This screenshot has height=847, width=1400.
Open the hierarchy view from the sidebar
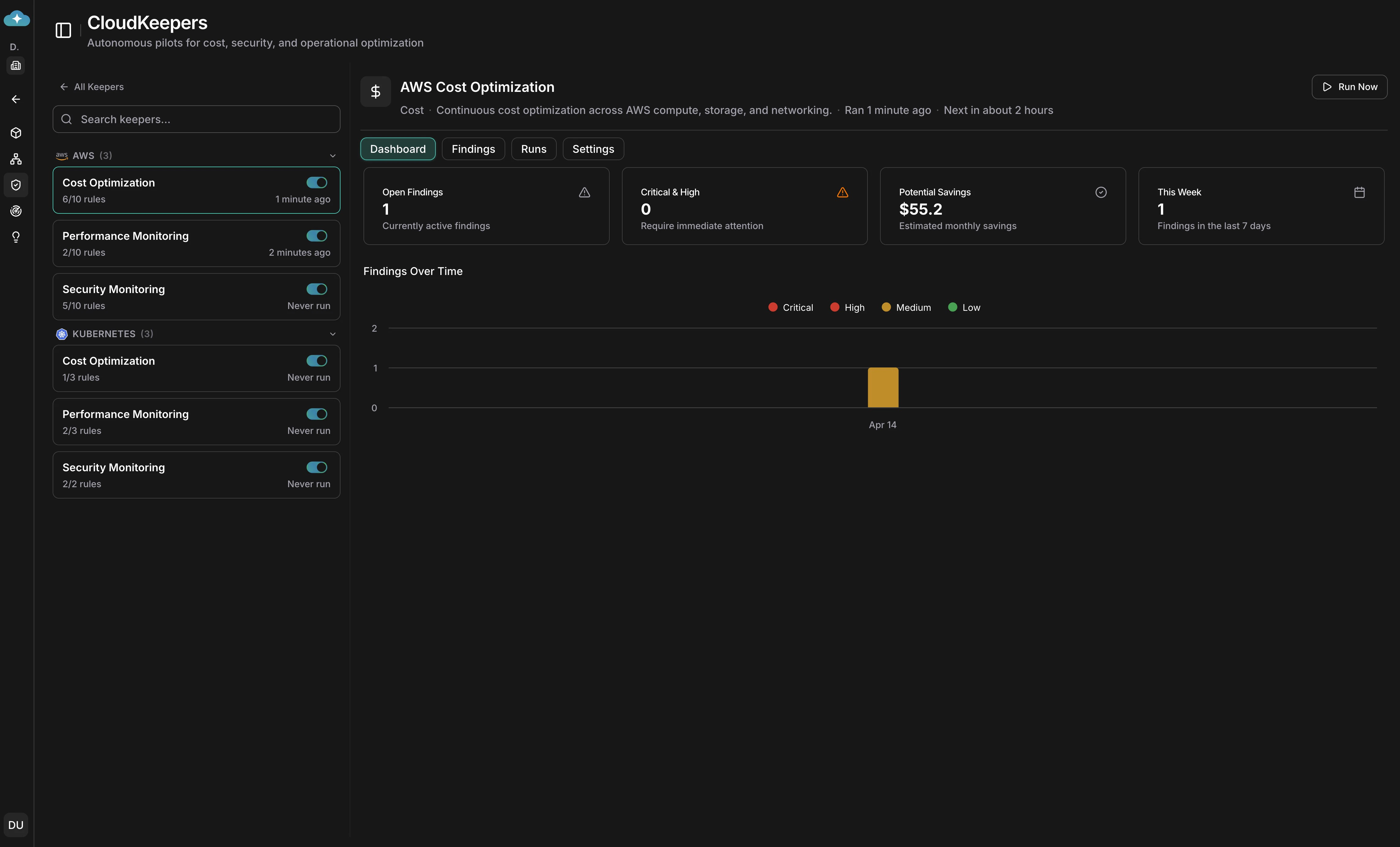[x=16, y=159]
